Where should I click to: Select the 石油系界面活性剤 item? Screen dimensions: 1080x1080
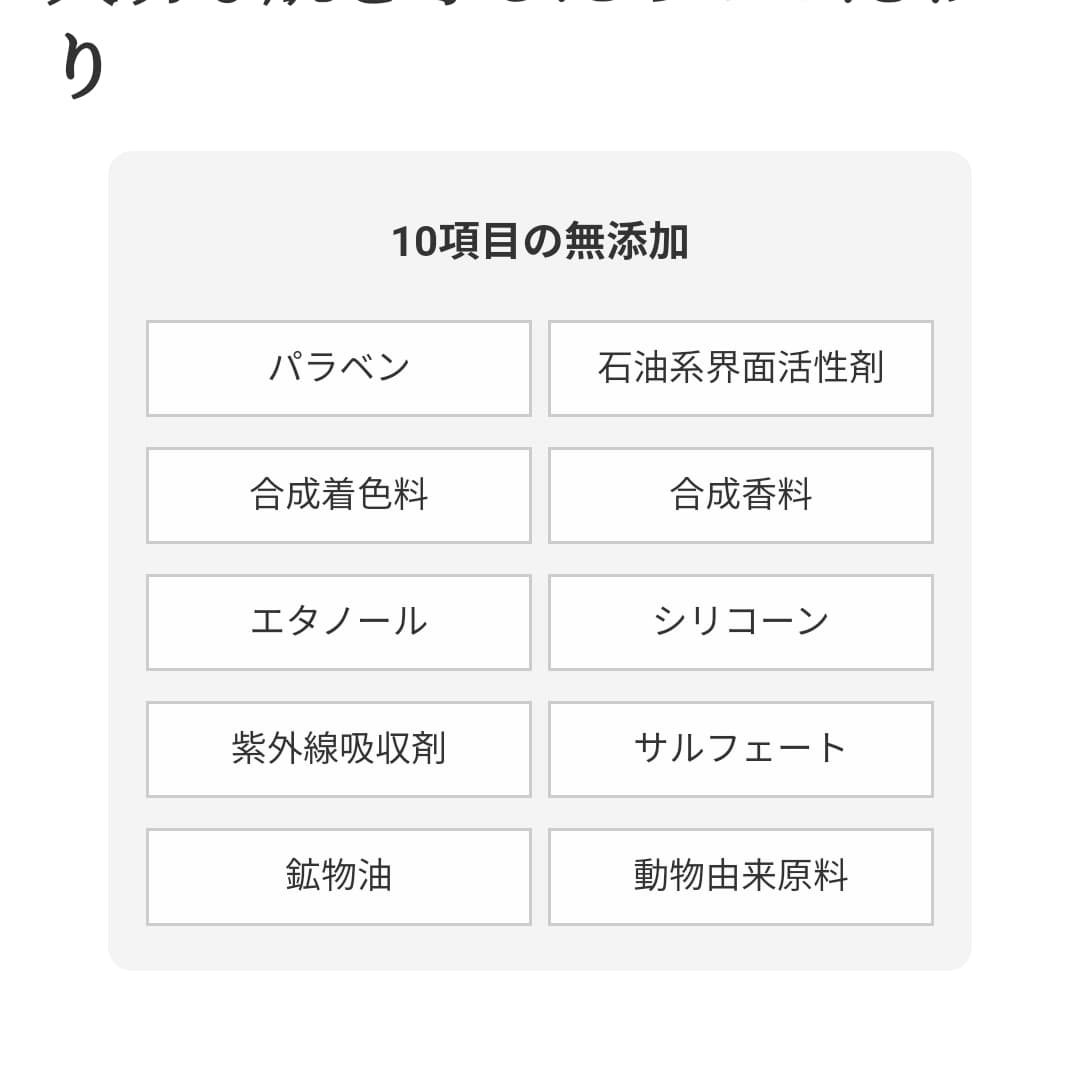click(740, 368)
